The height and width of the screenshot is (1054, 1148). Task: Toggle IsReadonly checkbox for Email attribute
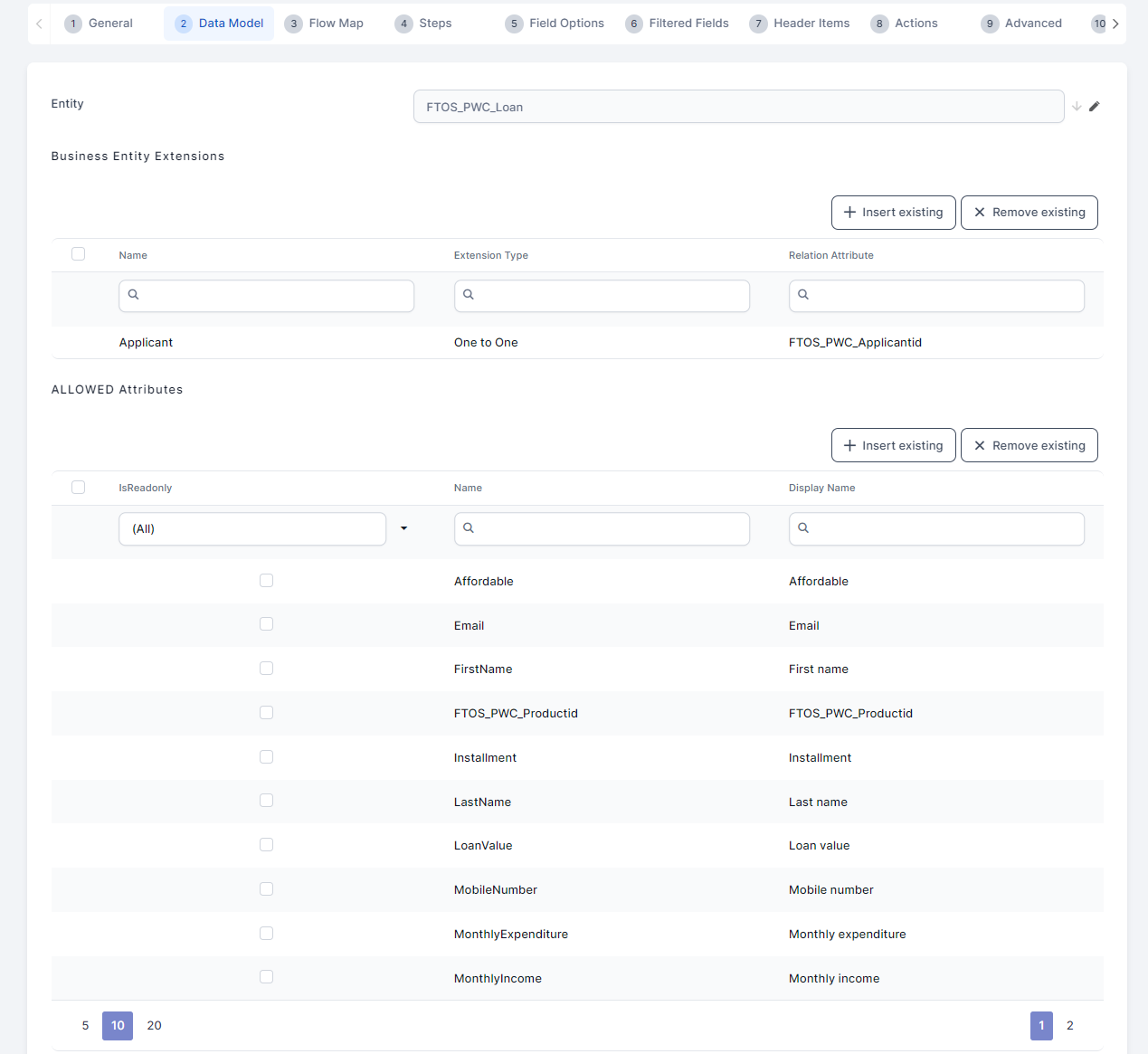click(266, 624)
